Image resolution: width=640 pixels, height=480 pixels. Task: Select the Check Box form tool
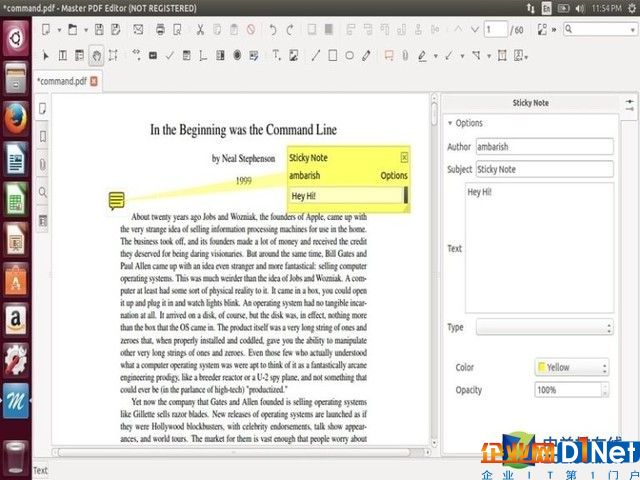[x=170, y=55]
